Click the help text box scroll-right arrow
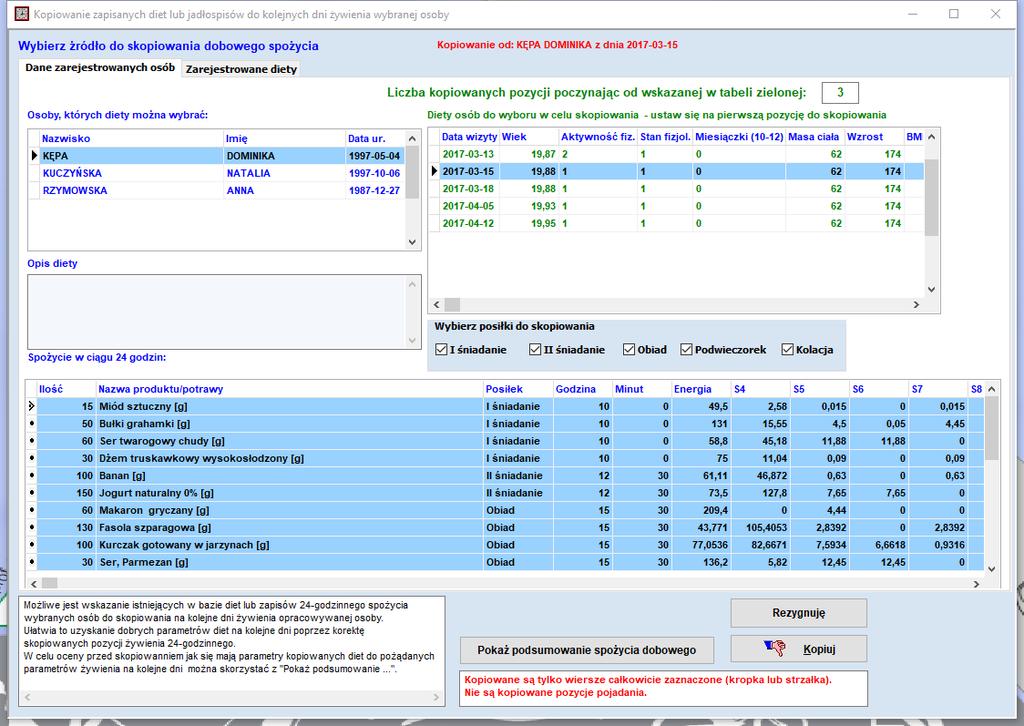The height and width of the screenshot is (726, 1024). pos(436,697)
